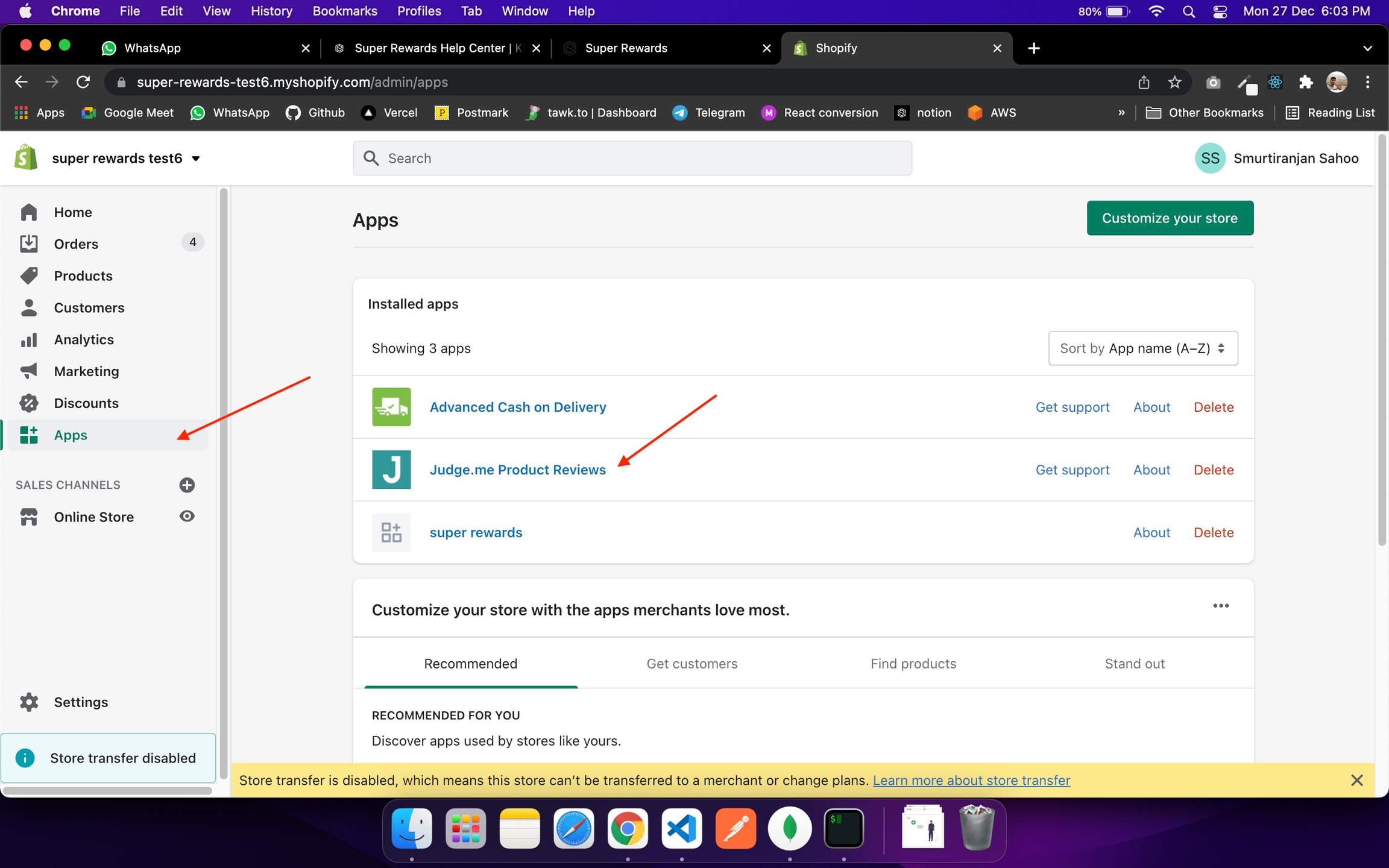
Task: Click the Advanced Cash on Delivery truck icon
Action: tap(391, 407)
